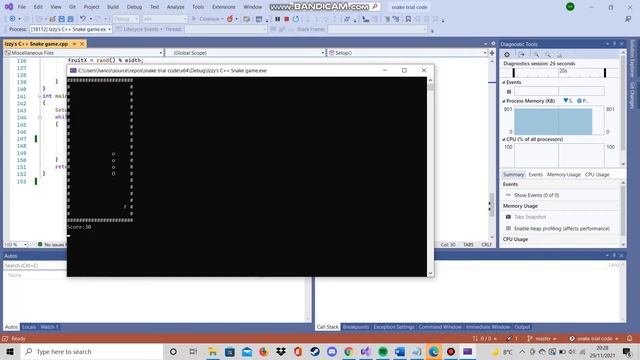Click the 20s mark on diagnostics timeline ruler
Screen dimensions: 640x360
(563, 71)
